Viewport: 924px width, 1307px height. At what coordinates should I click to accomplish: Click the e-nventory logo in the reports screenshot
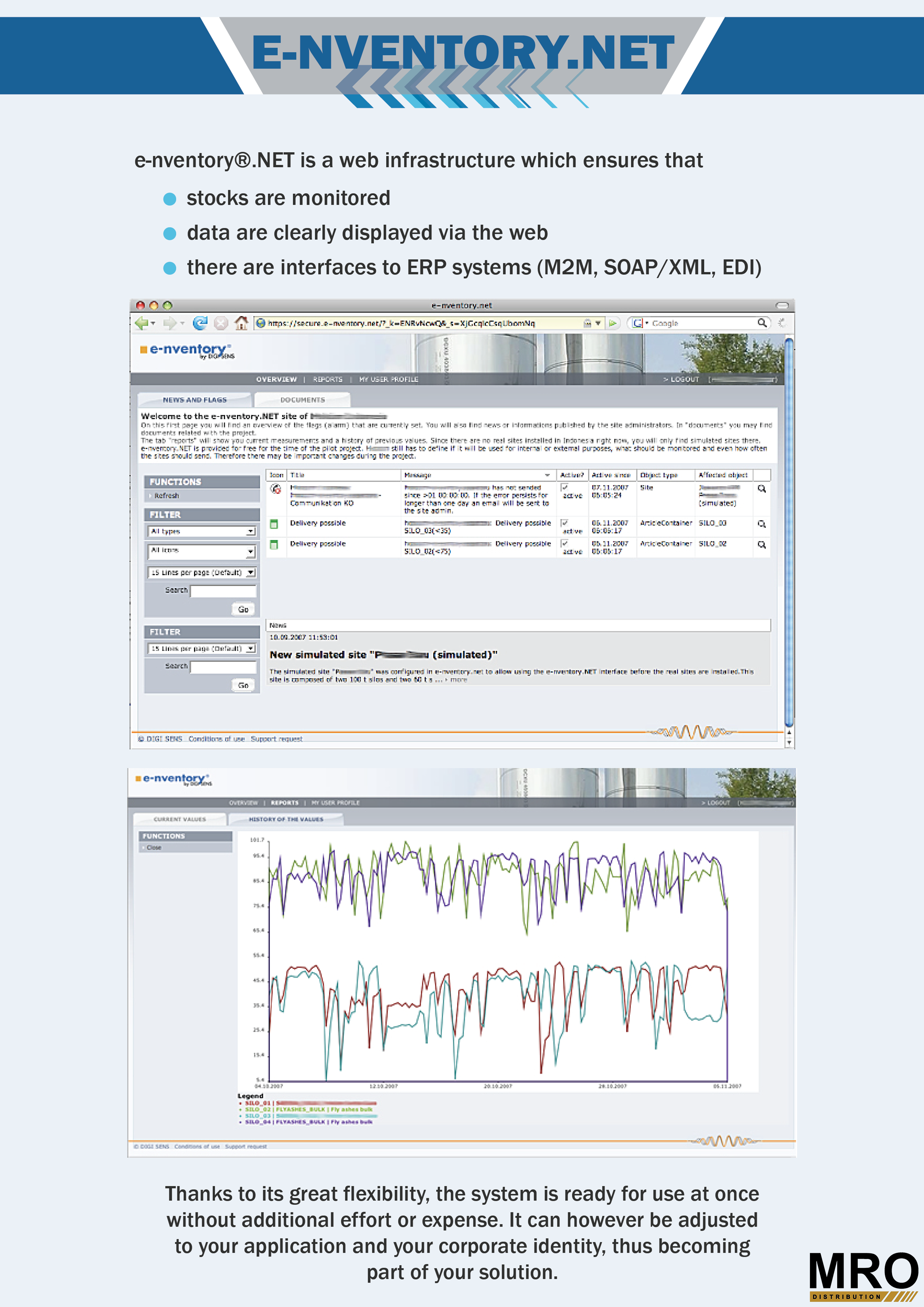click(x=174, y=779)
